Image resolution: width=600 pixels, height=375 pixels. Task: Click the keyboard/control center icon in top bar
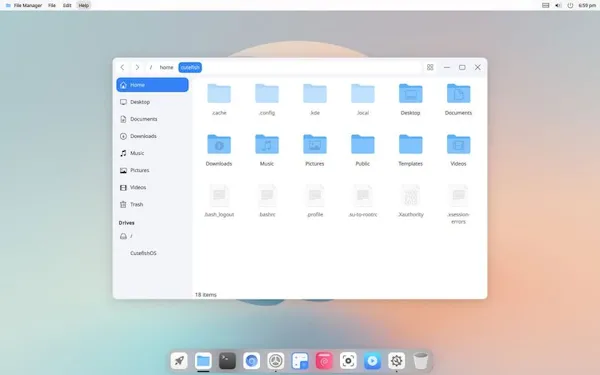point(546,5)
